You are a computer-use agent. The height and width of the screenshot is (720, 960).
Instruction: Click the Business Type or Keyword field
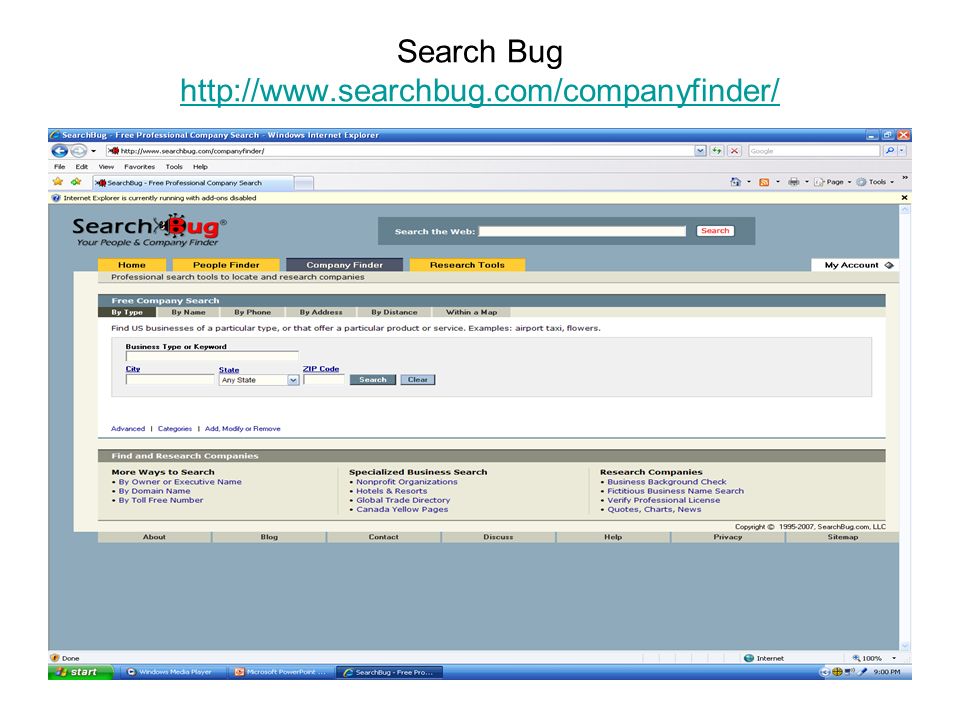(x=212, y=356)
